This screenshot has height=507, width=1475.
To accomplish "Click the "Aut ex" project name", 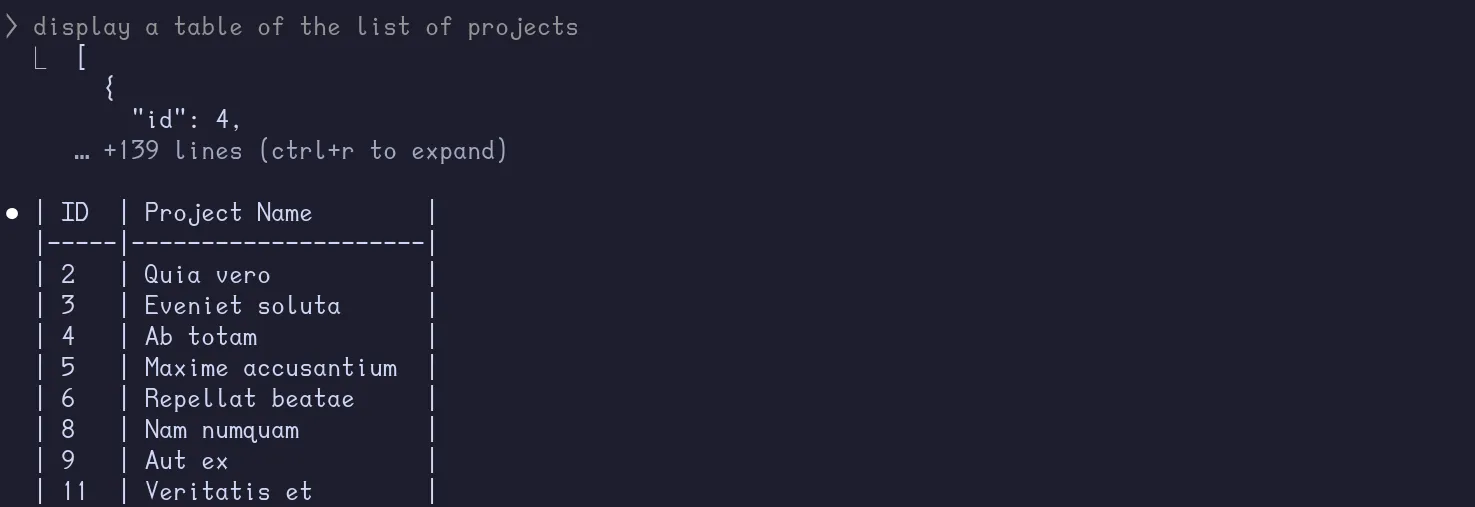I will point(186,461).
